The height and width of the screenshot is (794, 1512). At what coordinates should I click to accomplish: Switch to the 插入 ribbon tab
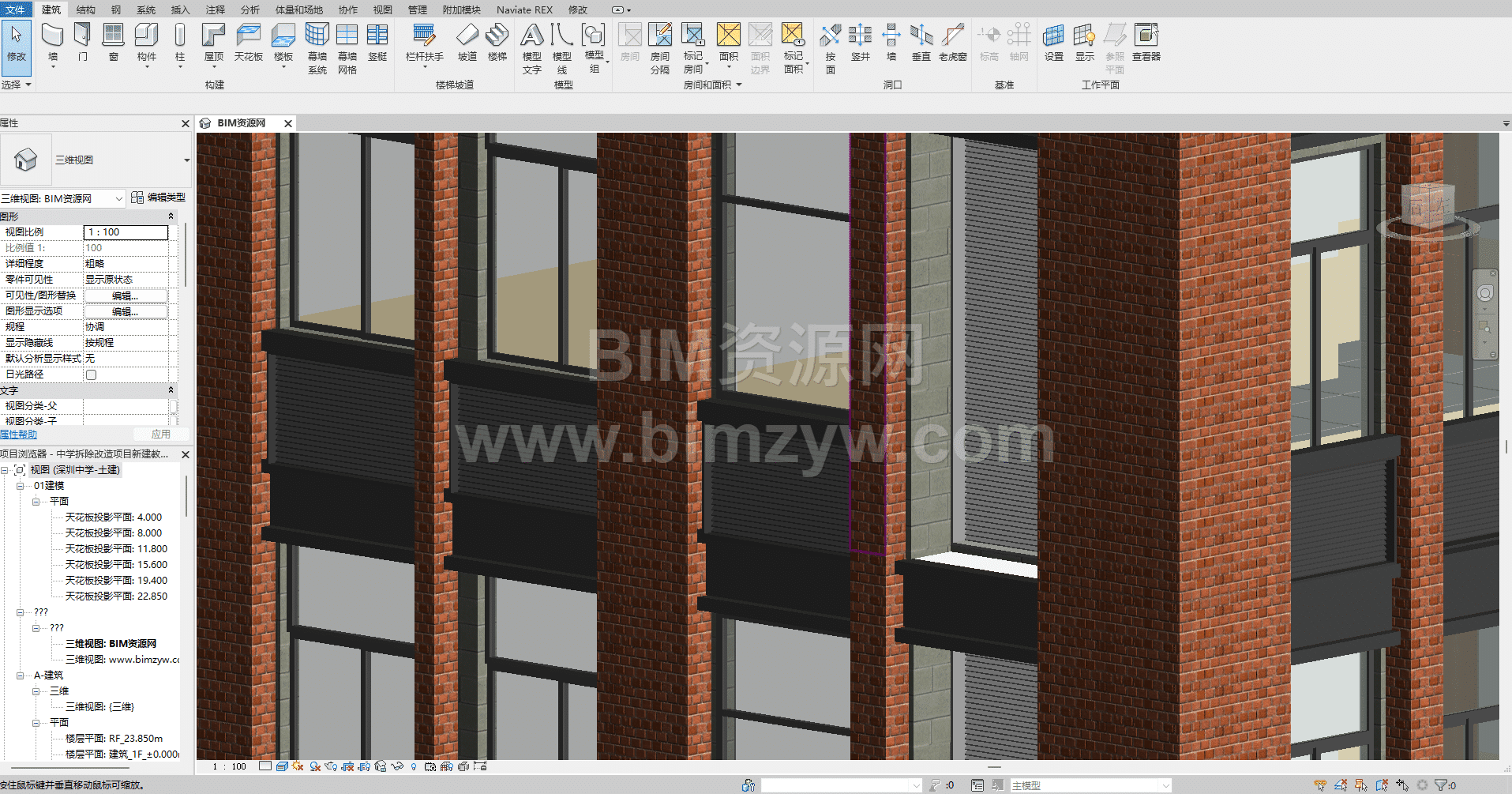[x=180, y=9]
